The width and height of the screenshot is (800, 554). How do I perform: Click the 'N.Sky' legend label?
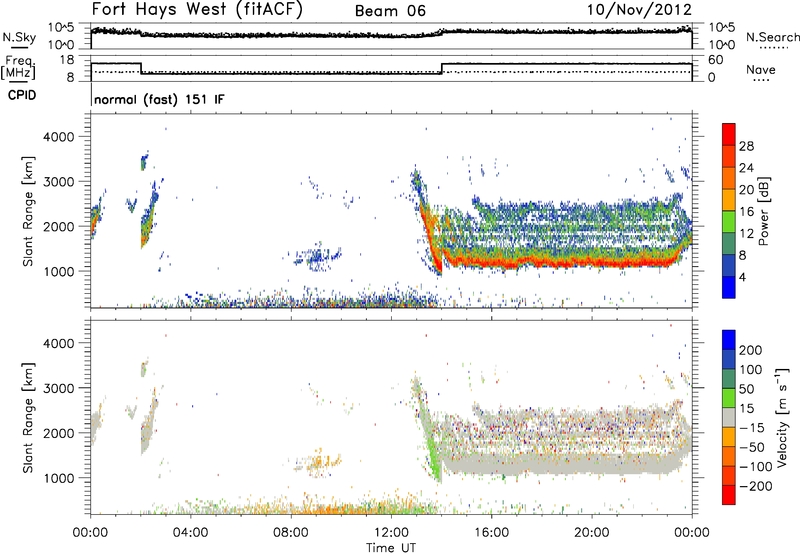tap(19, 37)
